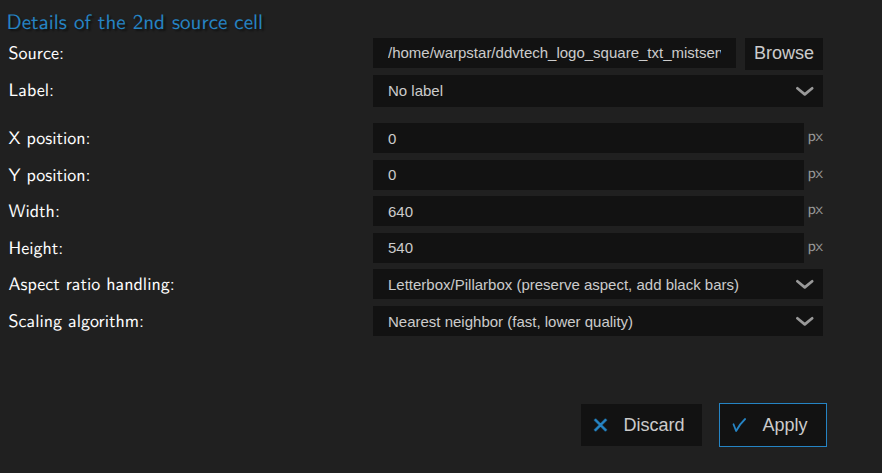Open the Label dropdown showing No label
This screenshot has width=882, height=473.
tap(597, 91)
